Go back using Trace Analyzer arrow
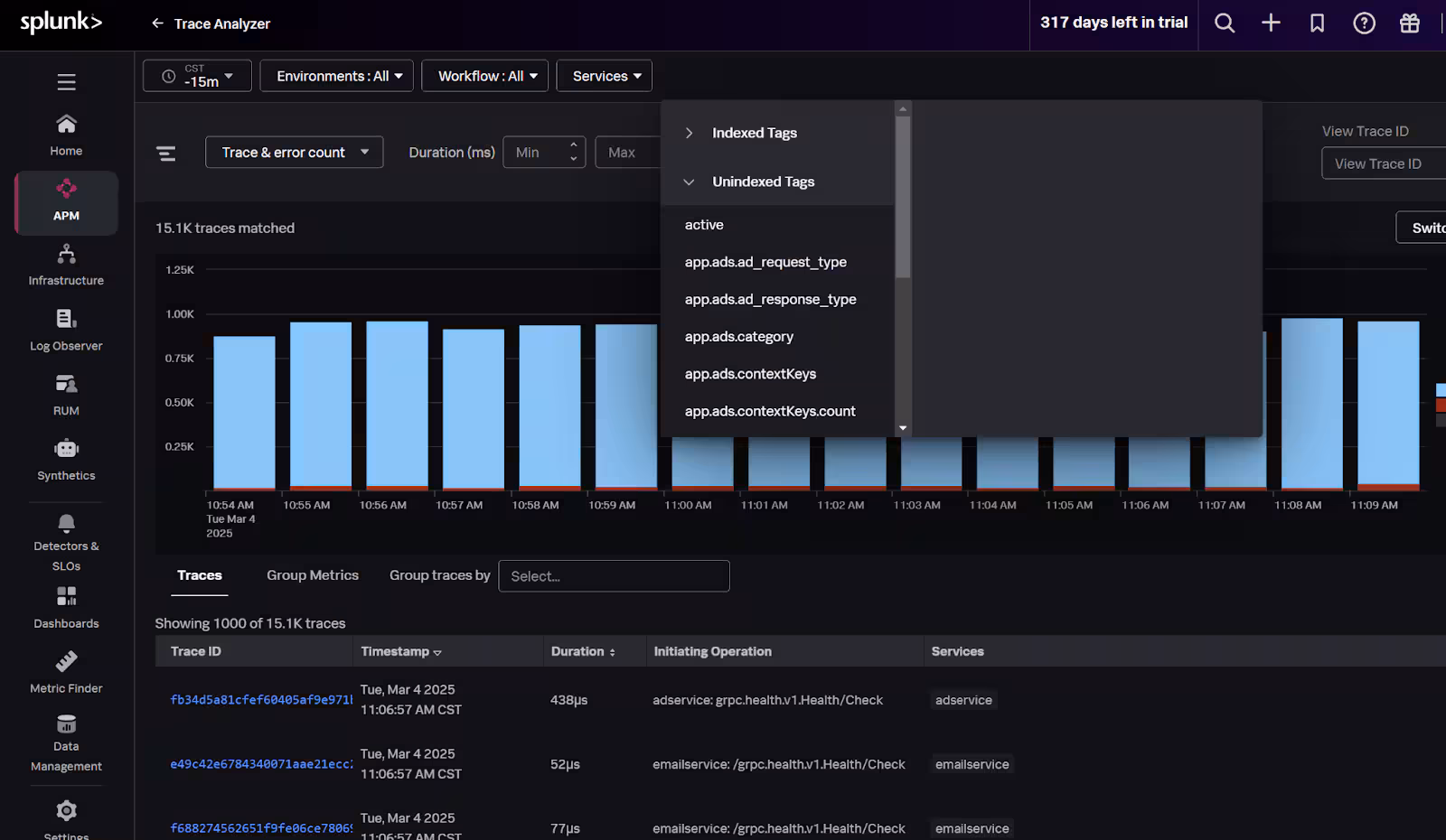Viewport: 1446px width, 840px height. tap(157, 23)
